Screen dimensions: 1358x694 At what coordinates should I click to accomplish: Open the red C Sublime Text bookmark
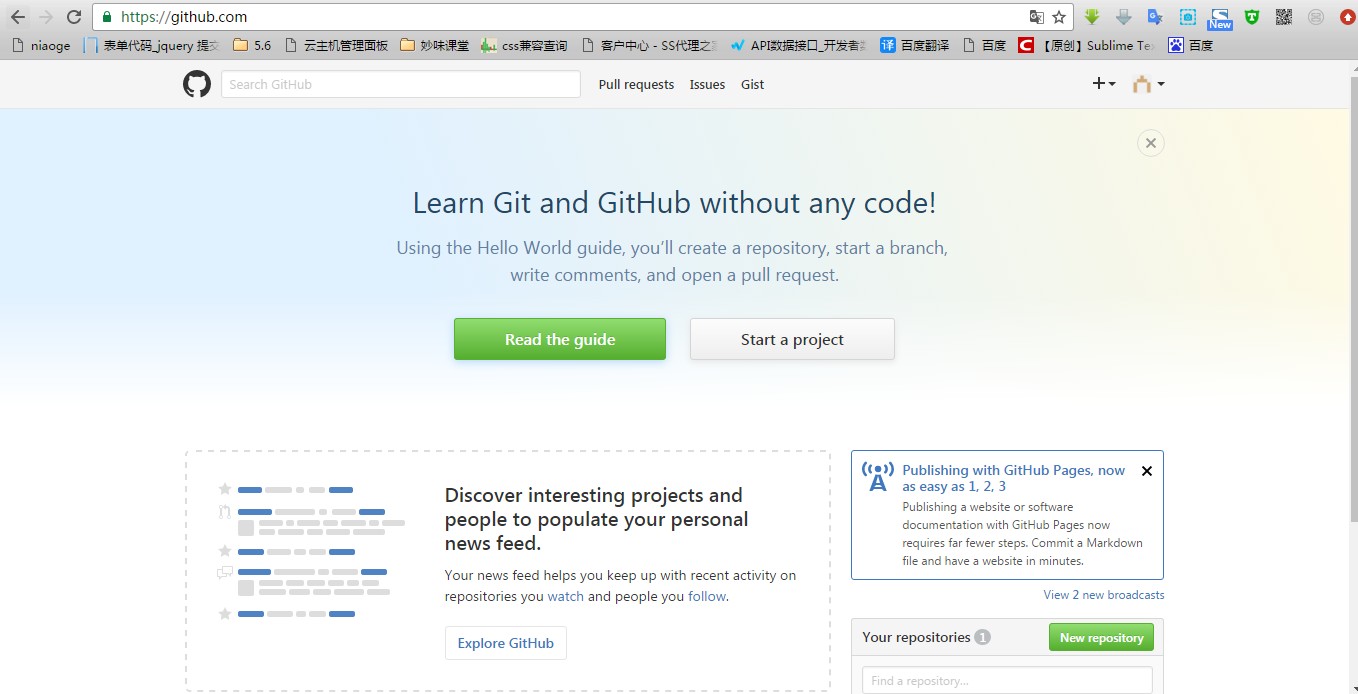point(1086,45)
